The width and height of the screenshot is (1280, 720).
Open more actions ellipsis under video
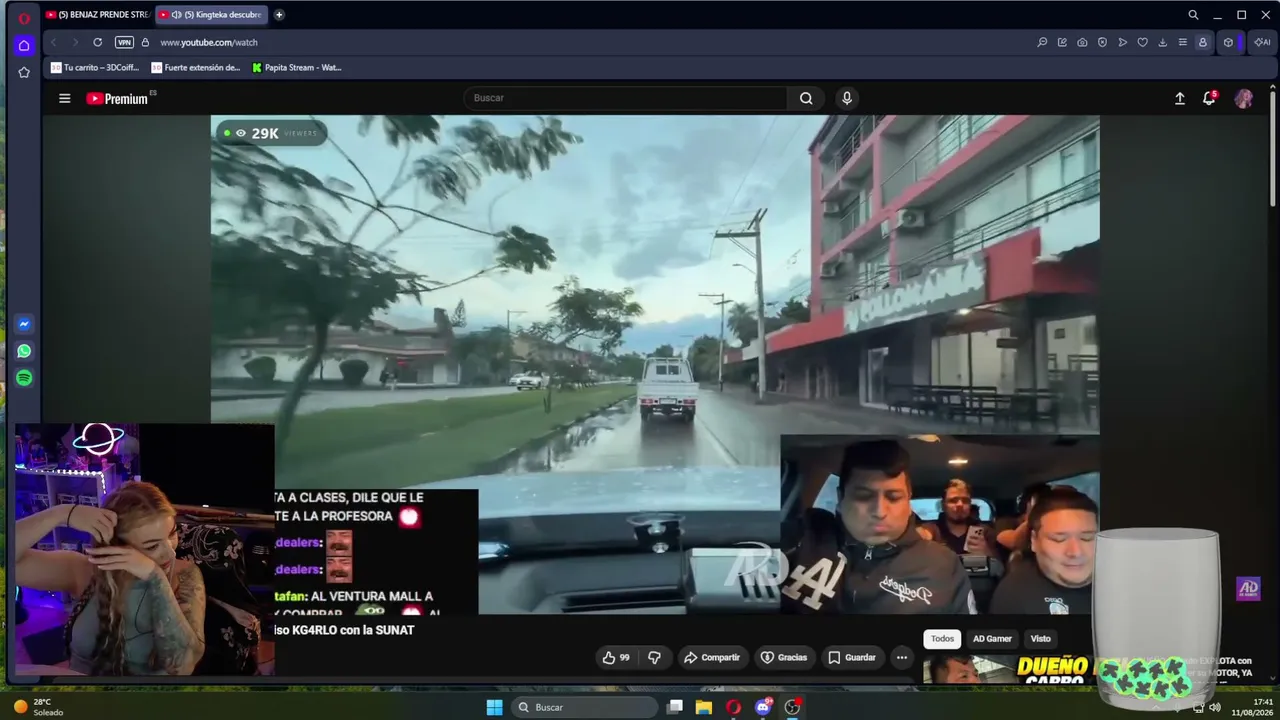click(x=902, y=657)
